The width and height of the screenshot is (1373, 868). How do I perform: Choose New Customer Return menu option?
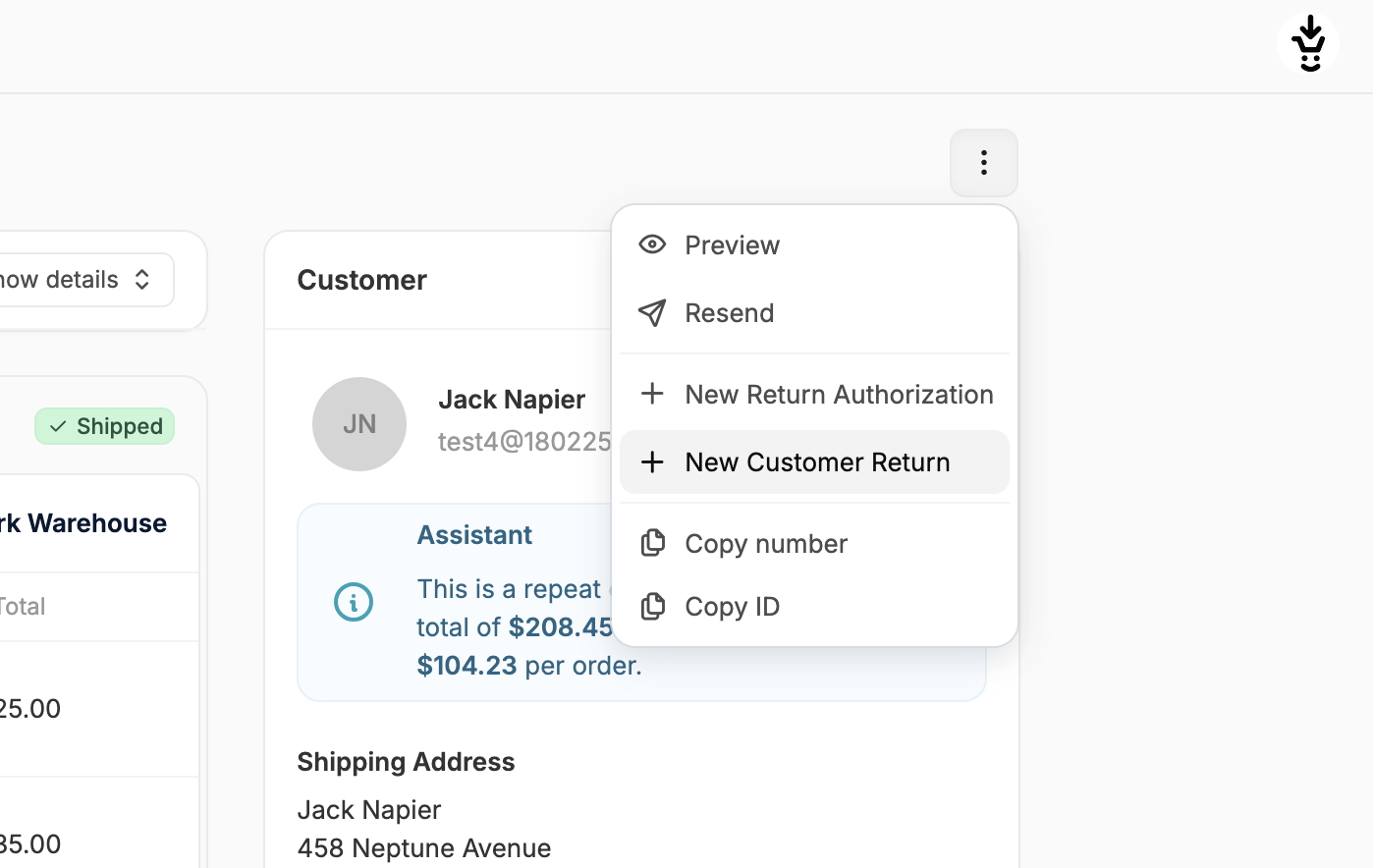817,462
